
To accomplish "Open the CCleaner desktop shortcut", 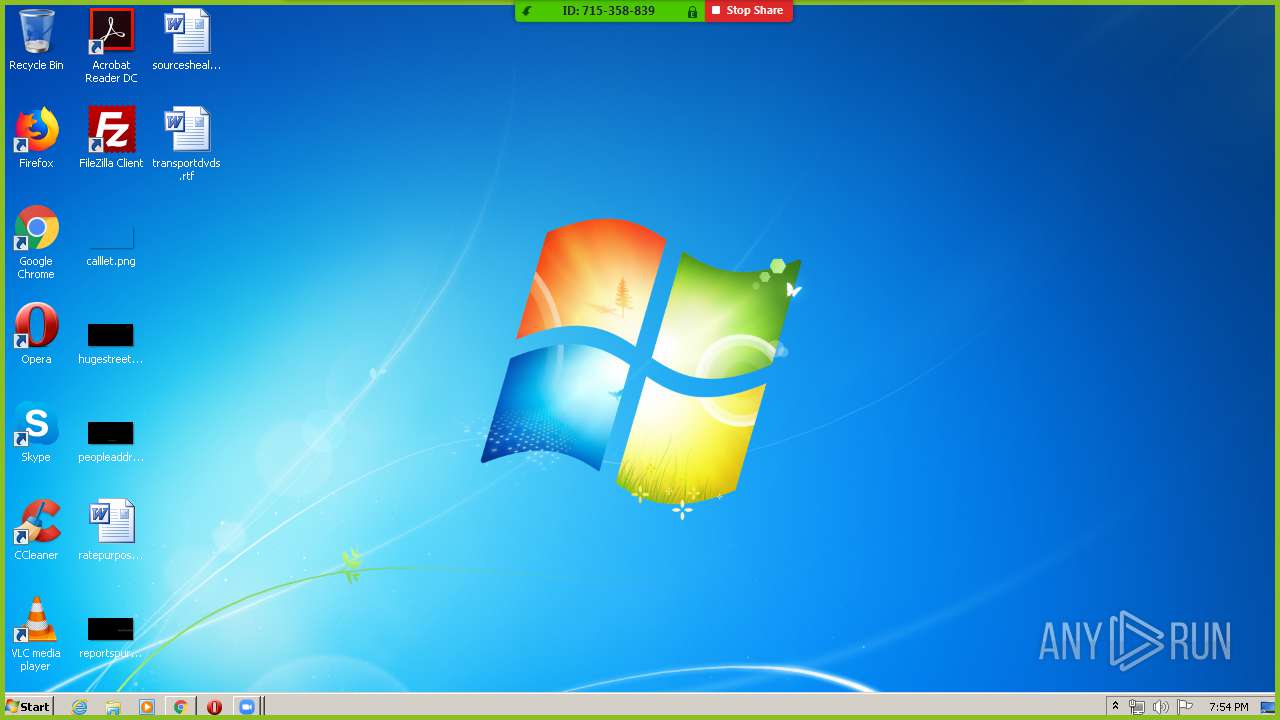I will 36,531.
